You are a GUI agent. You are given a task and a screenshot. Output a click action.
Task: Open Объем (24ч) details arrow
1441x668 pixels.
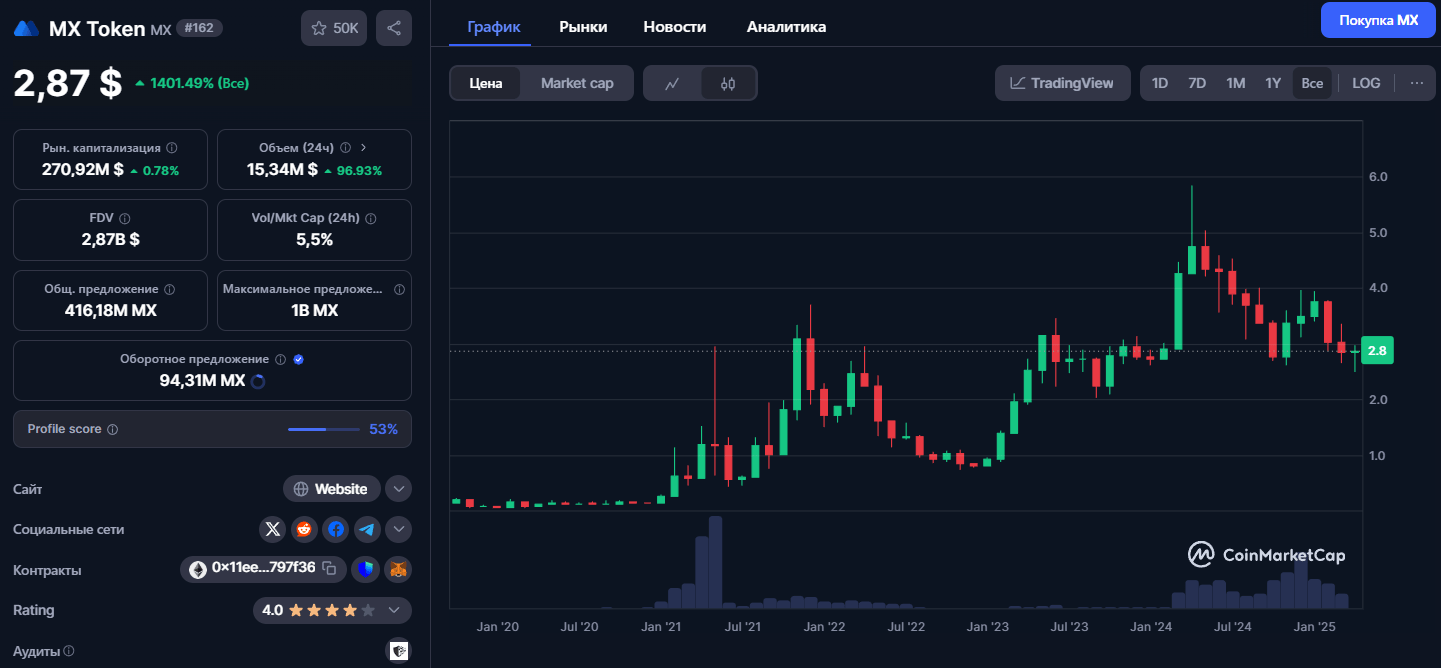363,148
